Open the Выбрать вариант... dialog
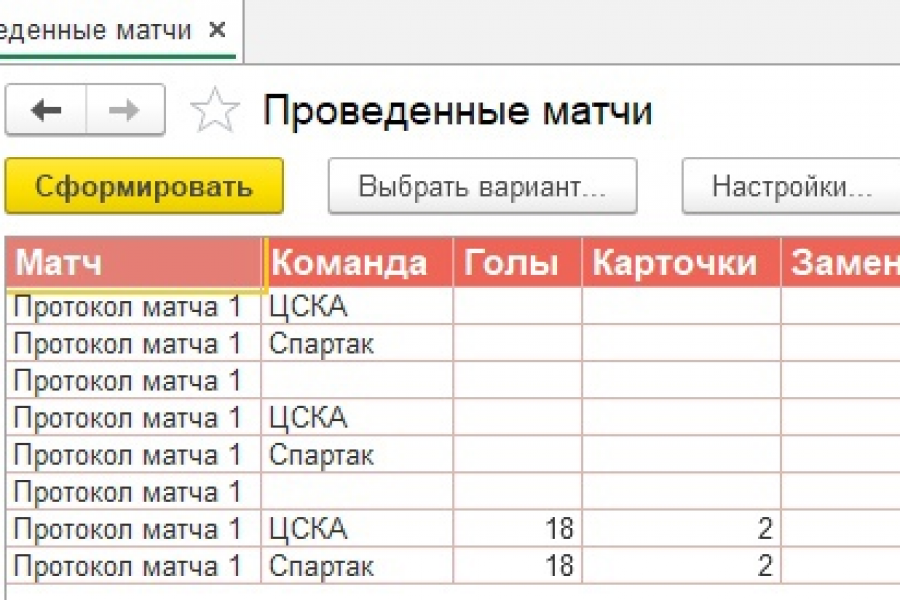 point(482,186)
